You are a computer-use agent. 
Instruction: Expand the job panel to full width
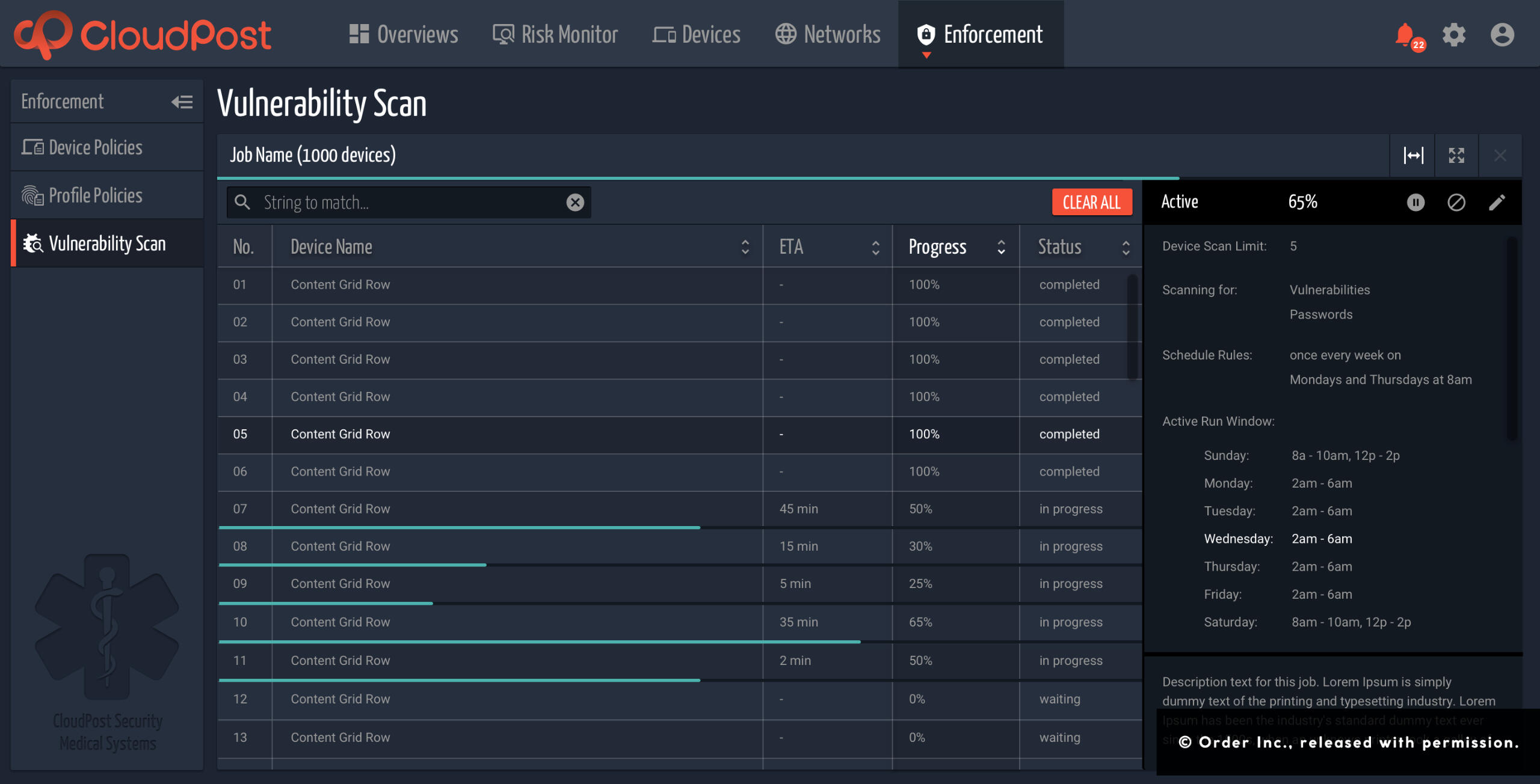point(1412,155)
